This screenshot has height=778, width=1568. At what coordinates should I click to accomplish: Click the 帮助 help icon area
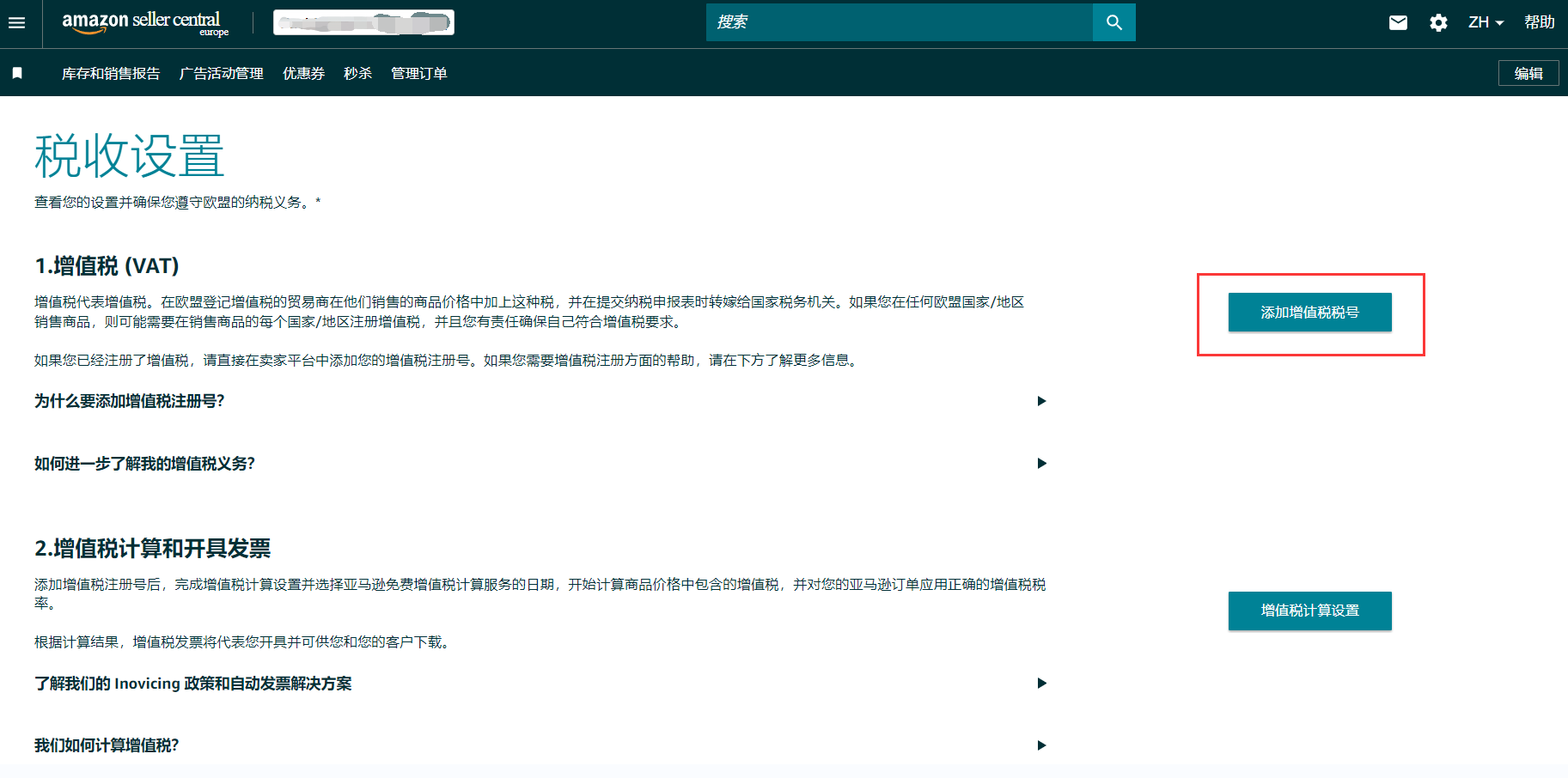click(1540, 21)
